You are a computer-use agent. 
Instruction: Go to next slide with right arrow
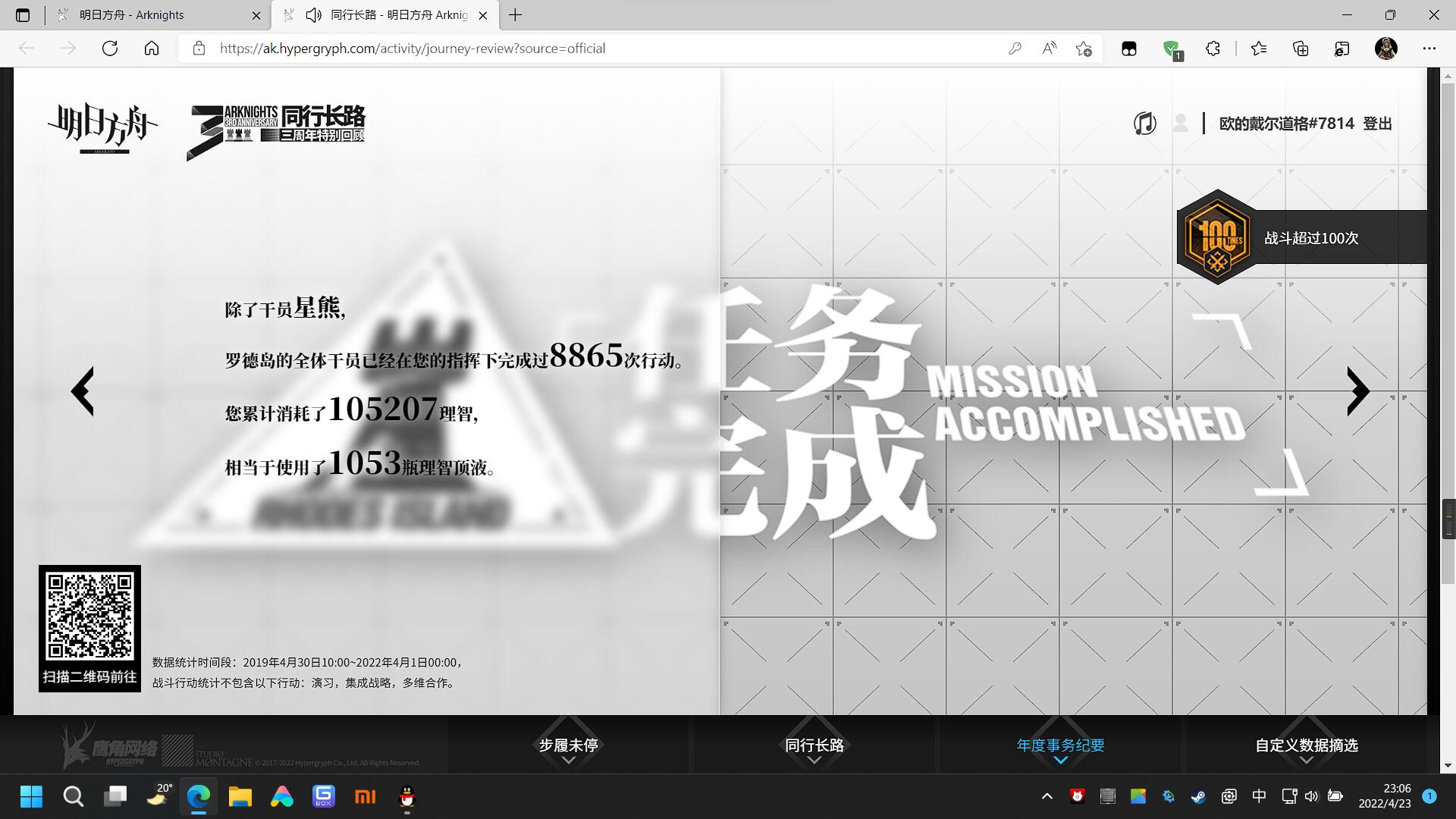pyautogui.click(x=1358, y=391)
